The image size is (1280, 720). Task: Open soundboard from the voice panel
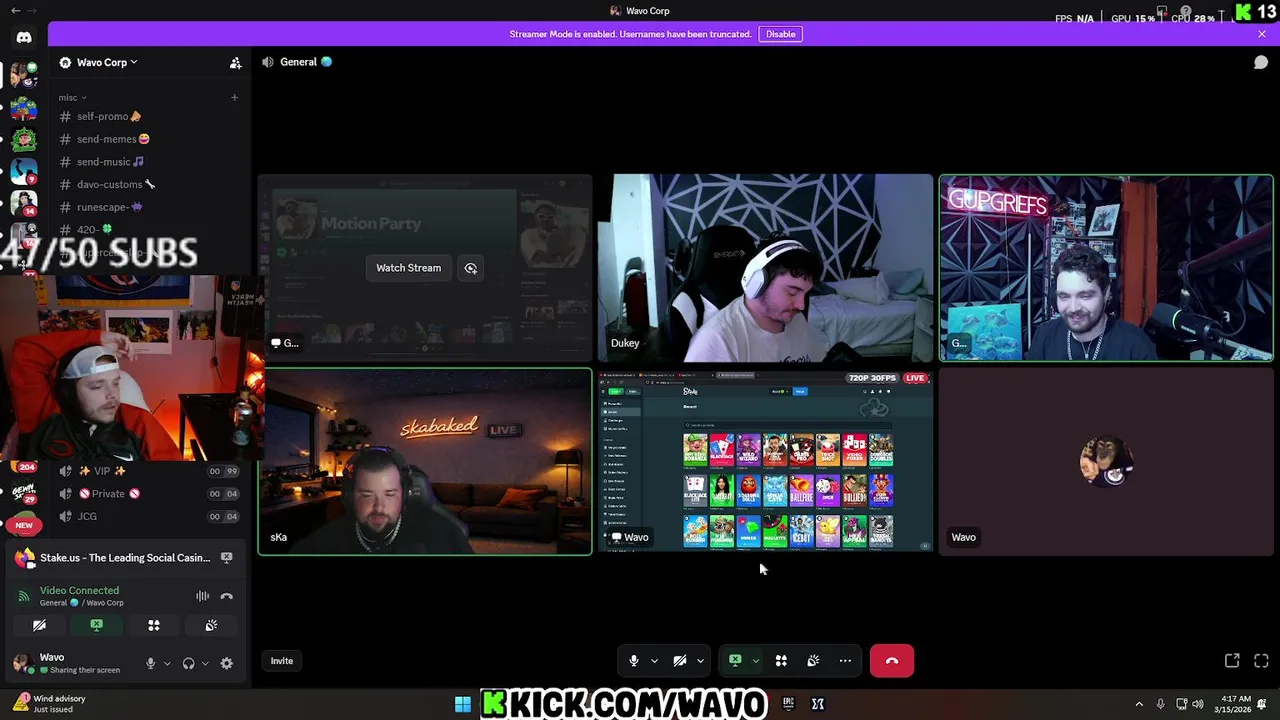point(211,625)
